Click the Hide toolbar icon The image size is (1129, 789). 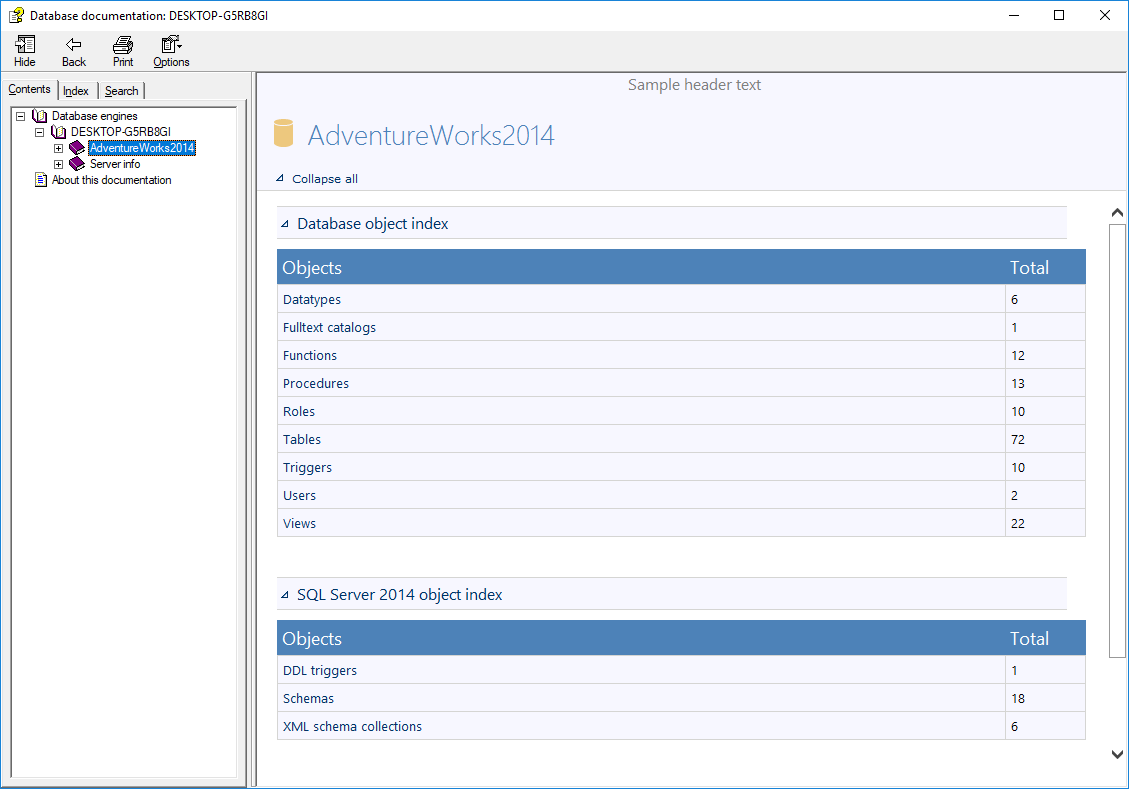[25, 45]
